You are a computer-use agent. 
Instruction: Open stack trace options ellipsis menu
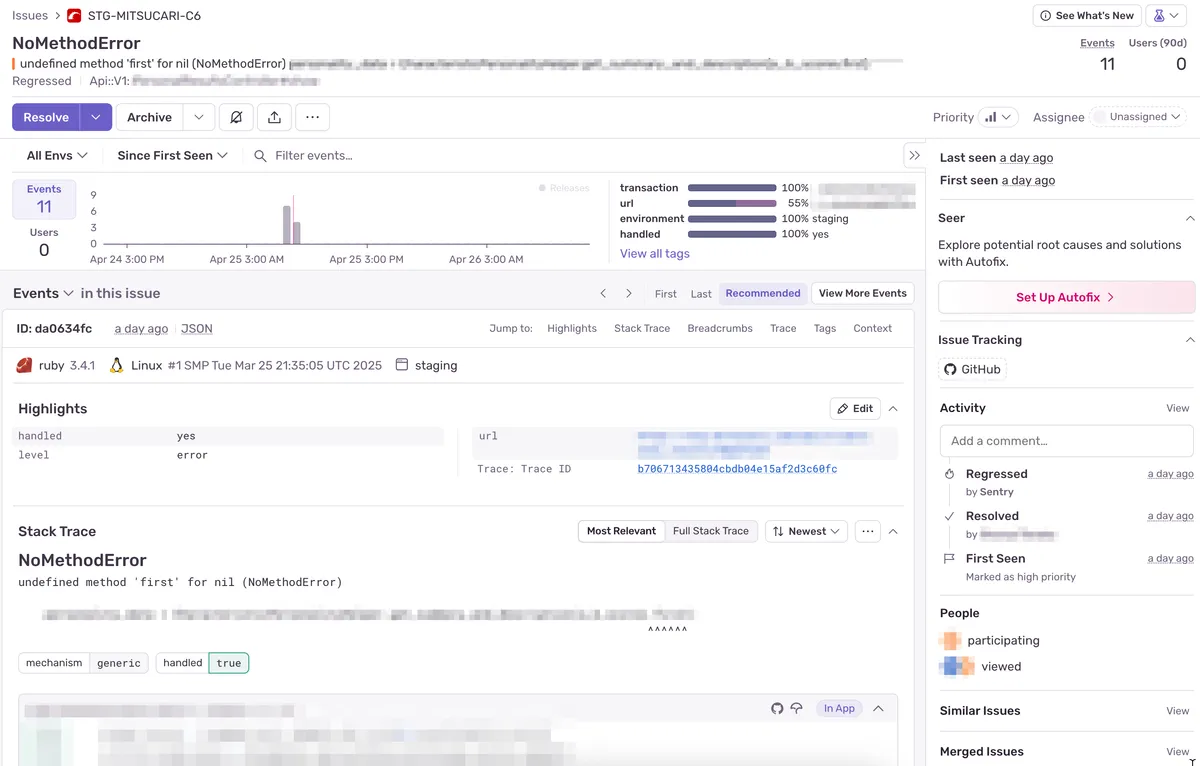coord(867,531)
